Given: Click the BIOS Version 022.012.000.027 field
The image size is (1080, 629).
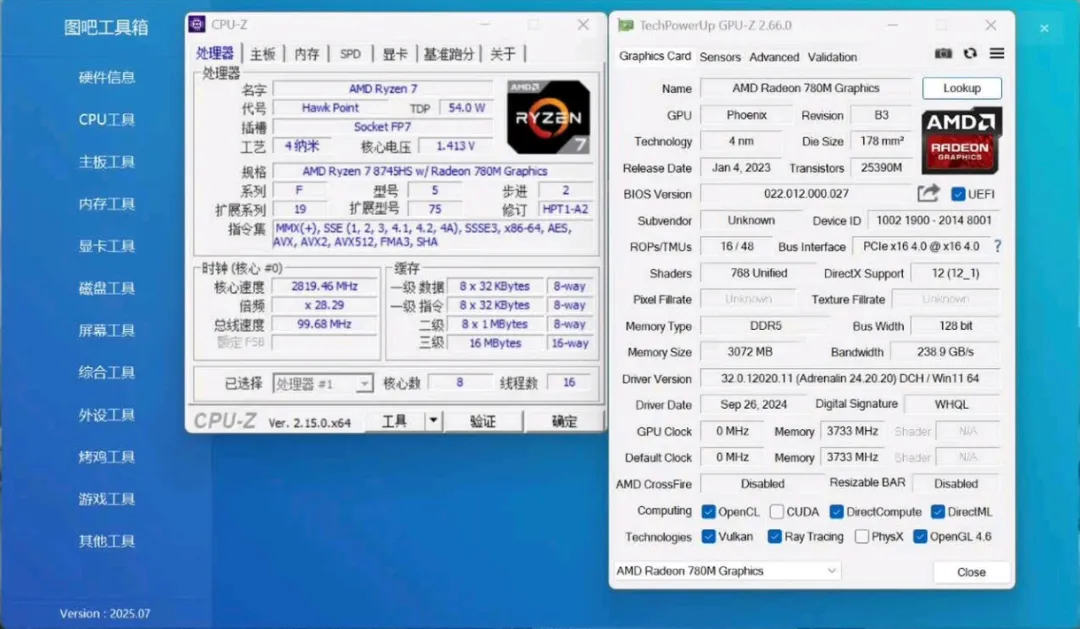Looking at the screenshot, I should (x=806, y=194).
